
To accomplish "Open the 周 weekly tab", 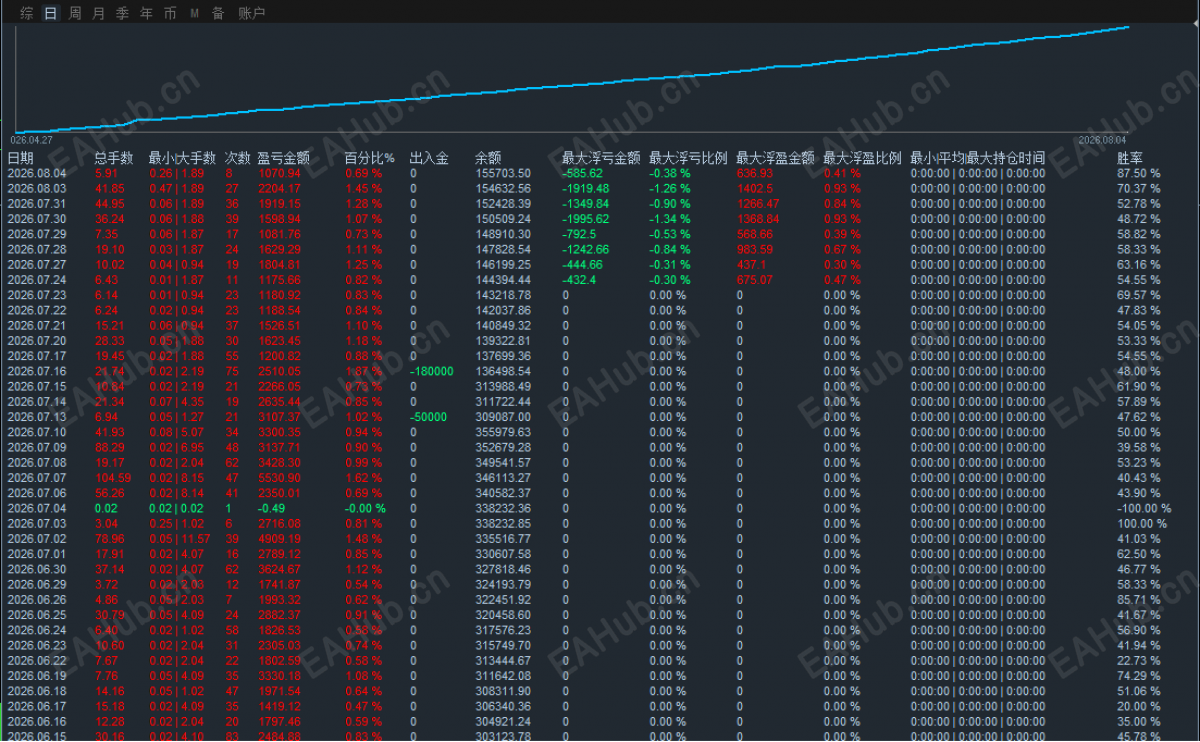I will click(75, 13).
